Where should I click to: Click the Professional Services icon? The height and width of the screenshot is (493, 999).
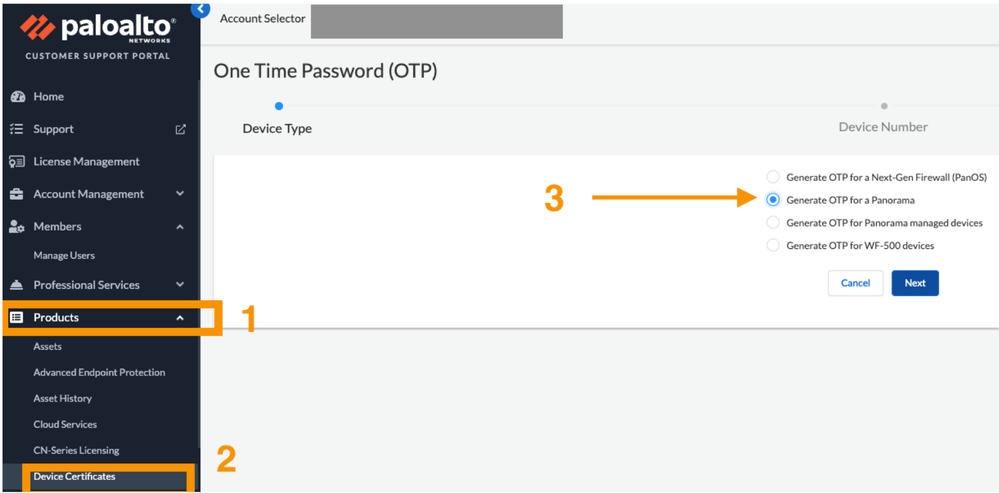click(x=16, y=285)
